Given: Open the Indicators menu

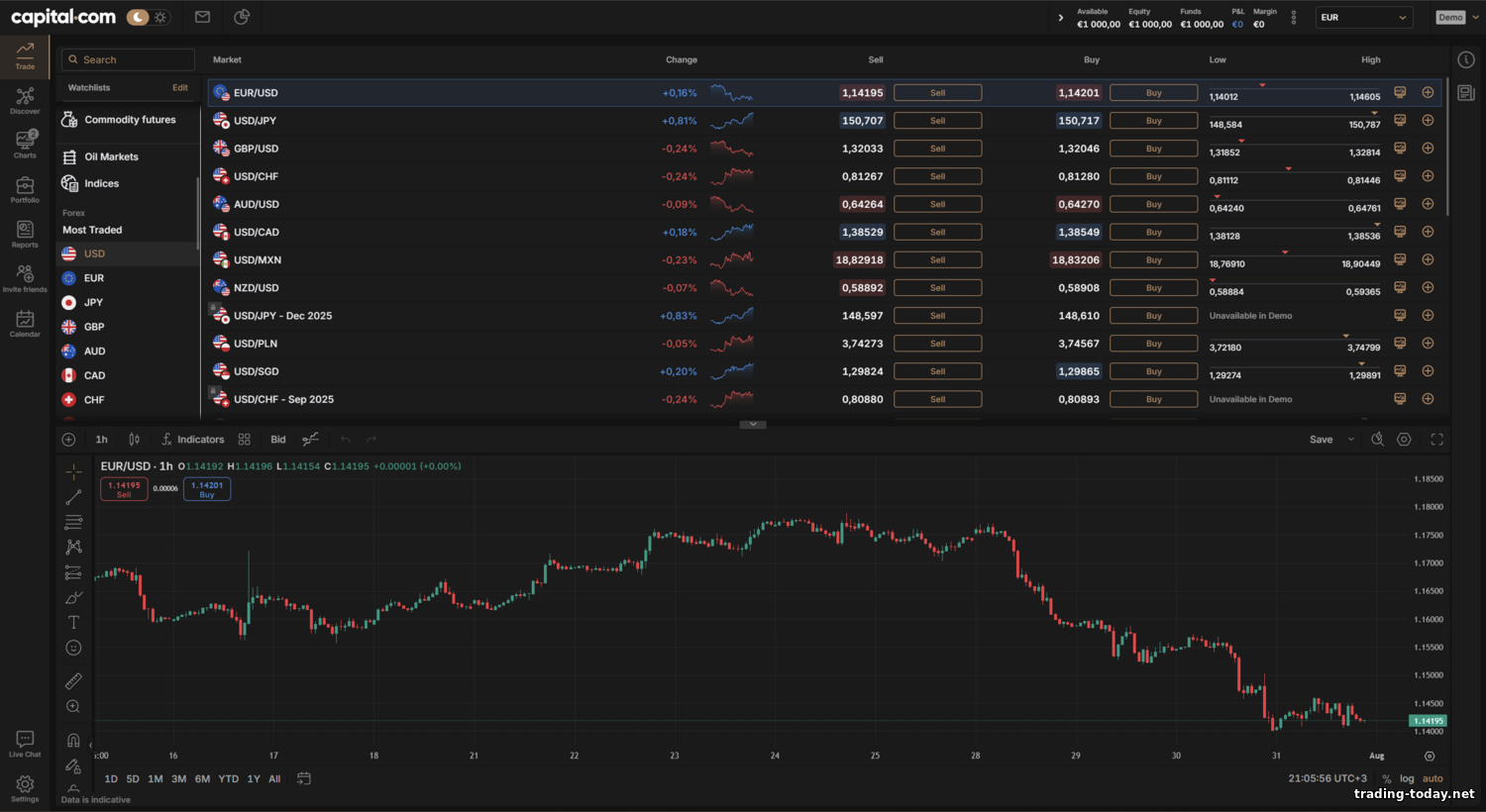Looking at the screenshot, I should click(192, 440).
